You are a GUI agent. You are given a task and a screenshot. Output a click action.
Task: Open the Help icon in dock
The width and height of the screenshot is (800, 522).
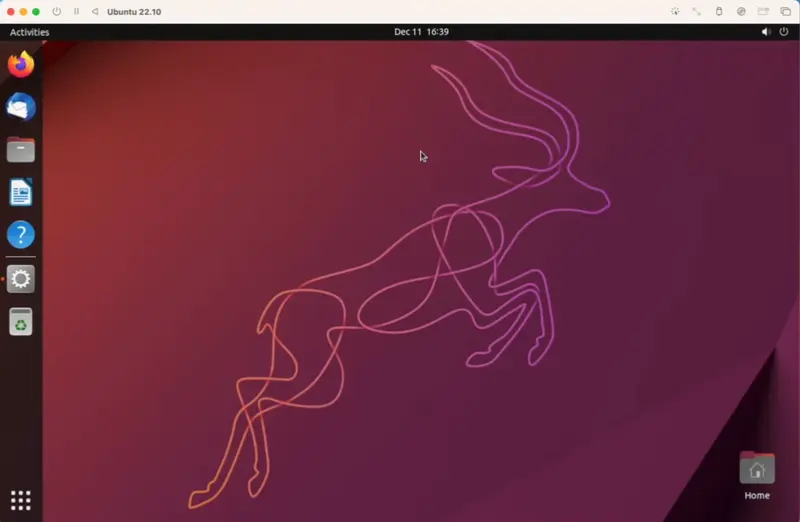pyautogui.click(x=21, y=235)
